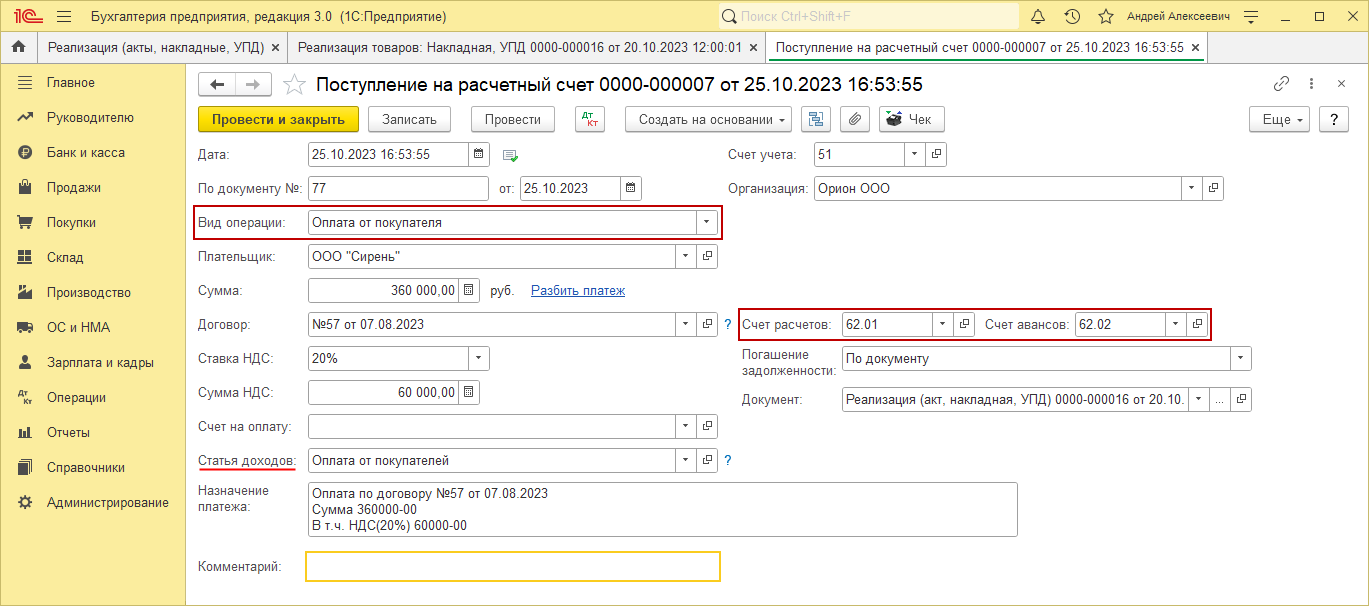
Task: Expand Договор dropdown
Action: (x=686, y=324)
